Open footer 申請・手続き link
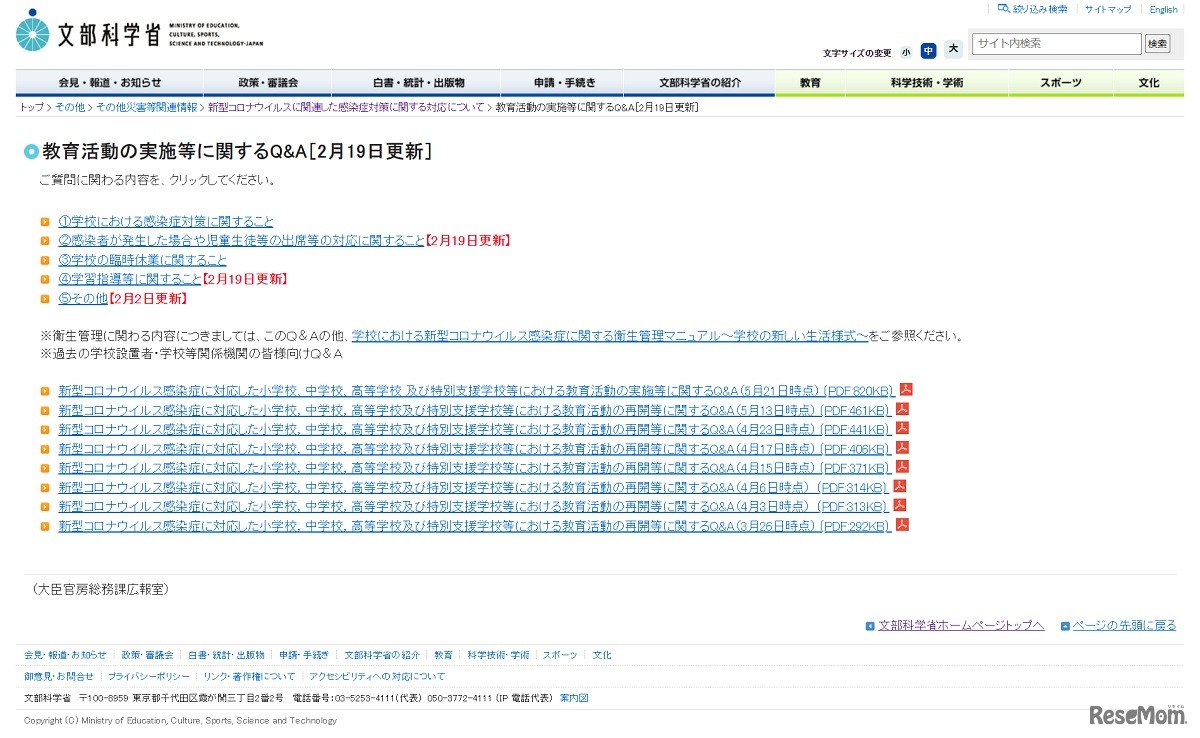 click(x=304, y=655)
